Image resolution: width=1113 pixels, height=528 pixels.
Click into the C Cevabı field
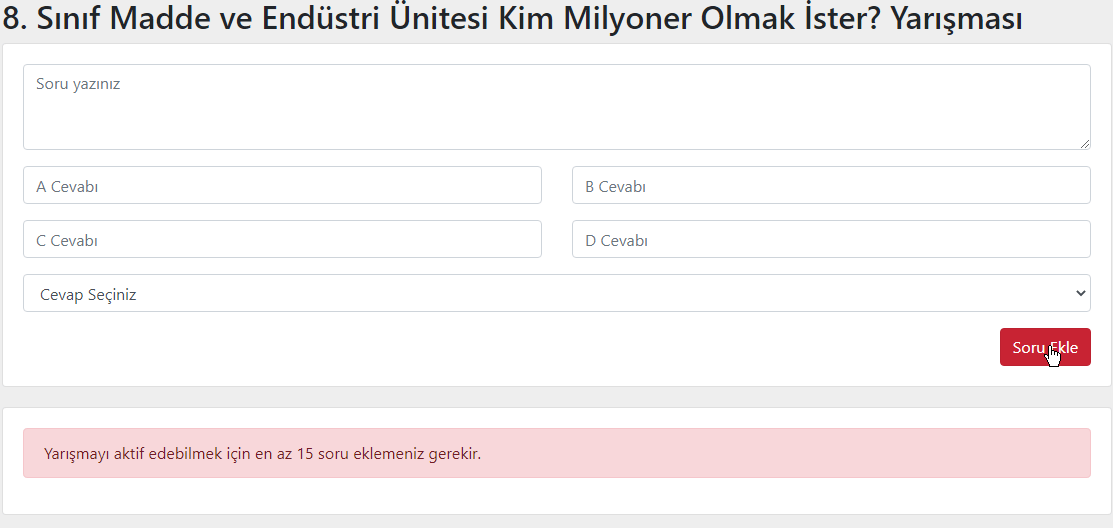(283, 239)
